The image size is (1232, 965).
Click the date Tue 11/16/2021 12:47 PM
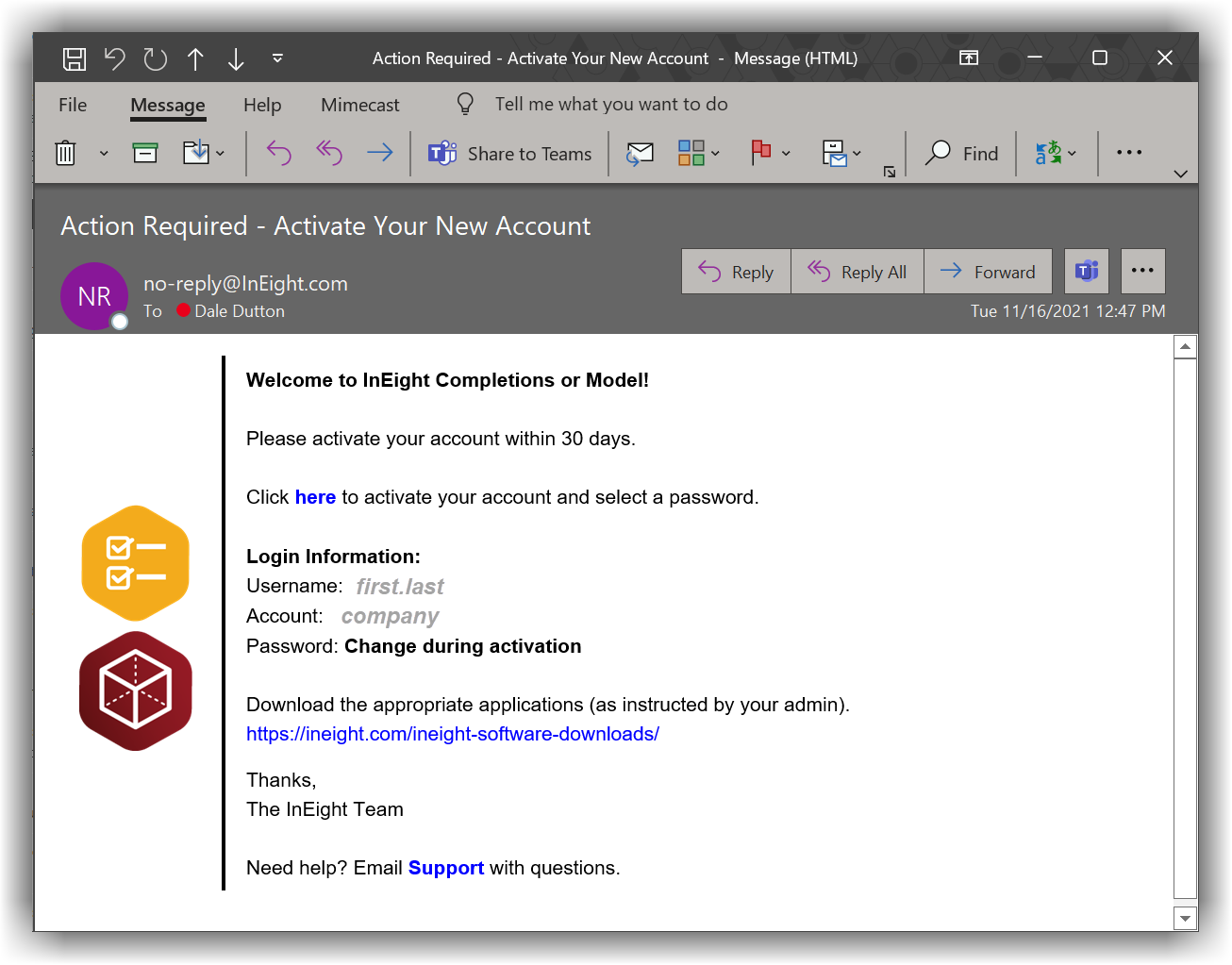tap(1068, 311)
